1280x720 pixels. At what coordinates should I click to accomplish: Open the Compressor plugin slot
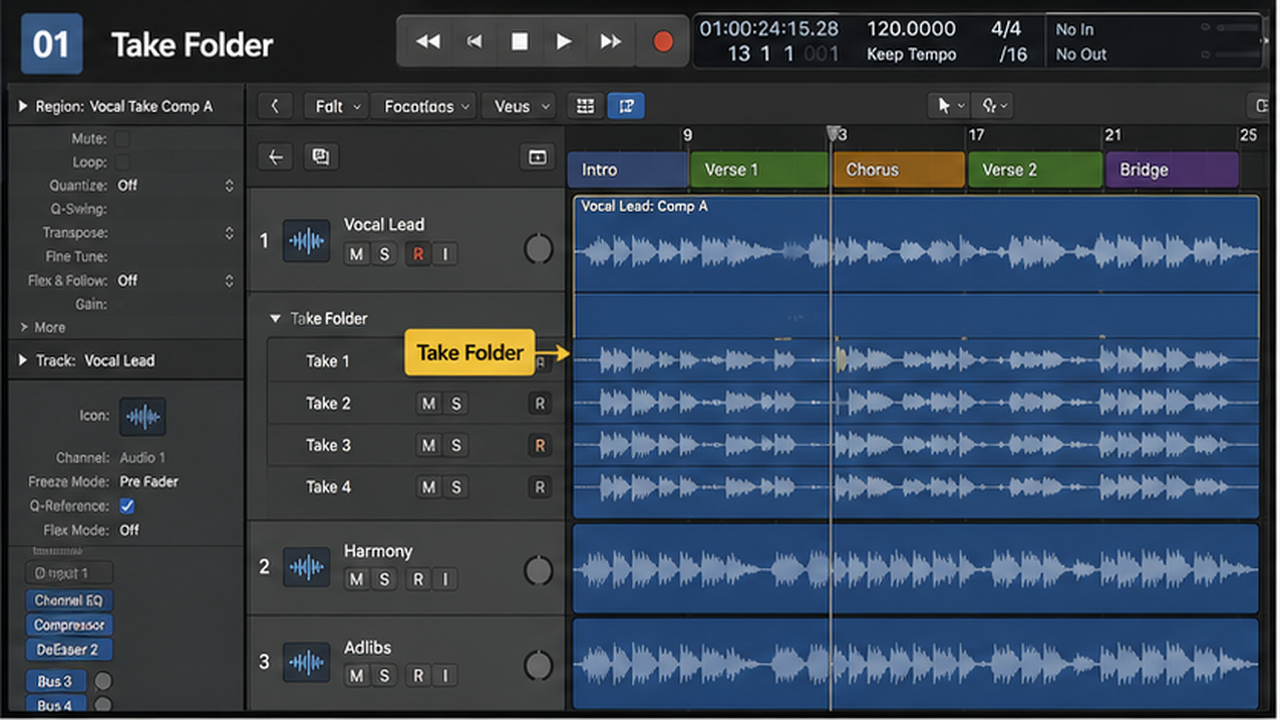(69, 625)
